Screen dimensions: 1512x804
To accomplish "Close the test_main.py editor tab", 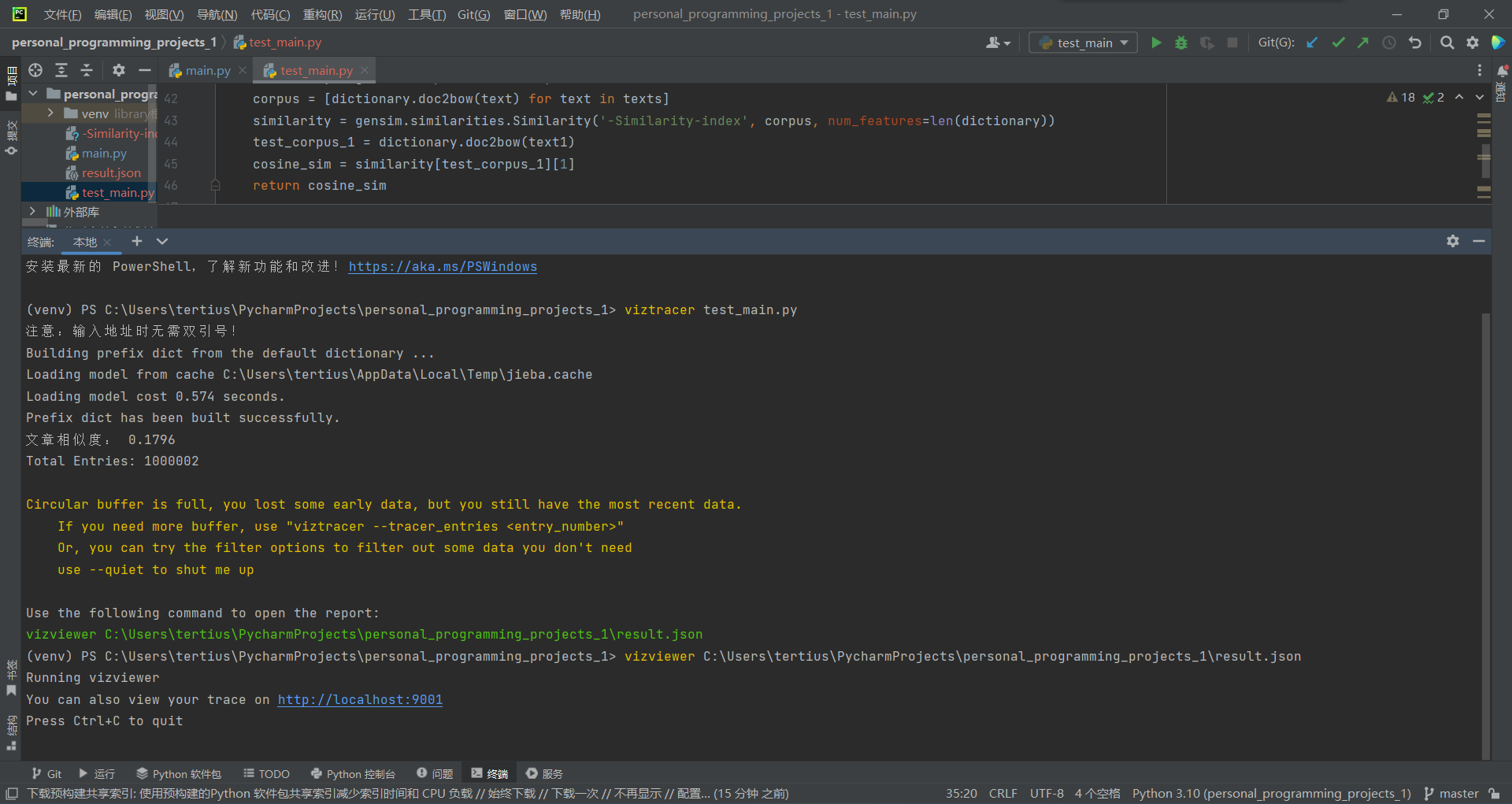I will coord(365,70).
